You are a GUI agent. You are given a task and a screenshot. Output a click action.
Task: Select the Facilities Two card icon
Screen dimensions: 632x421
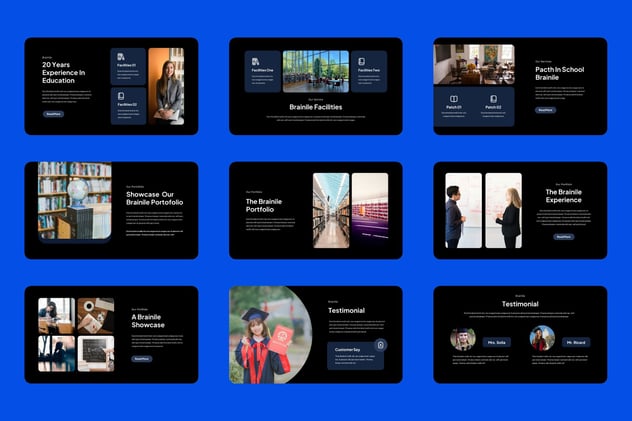click(x=362, y=62)
